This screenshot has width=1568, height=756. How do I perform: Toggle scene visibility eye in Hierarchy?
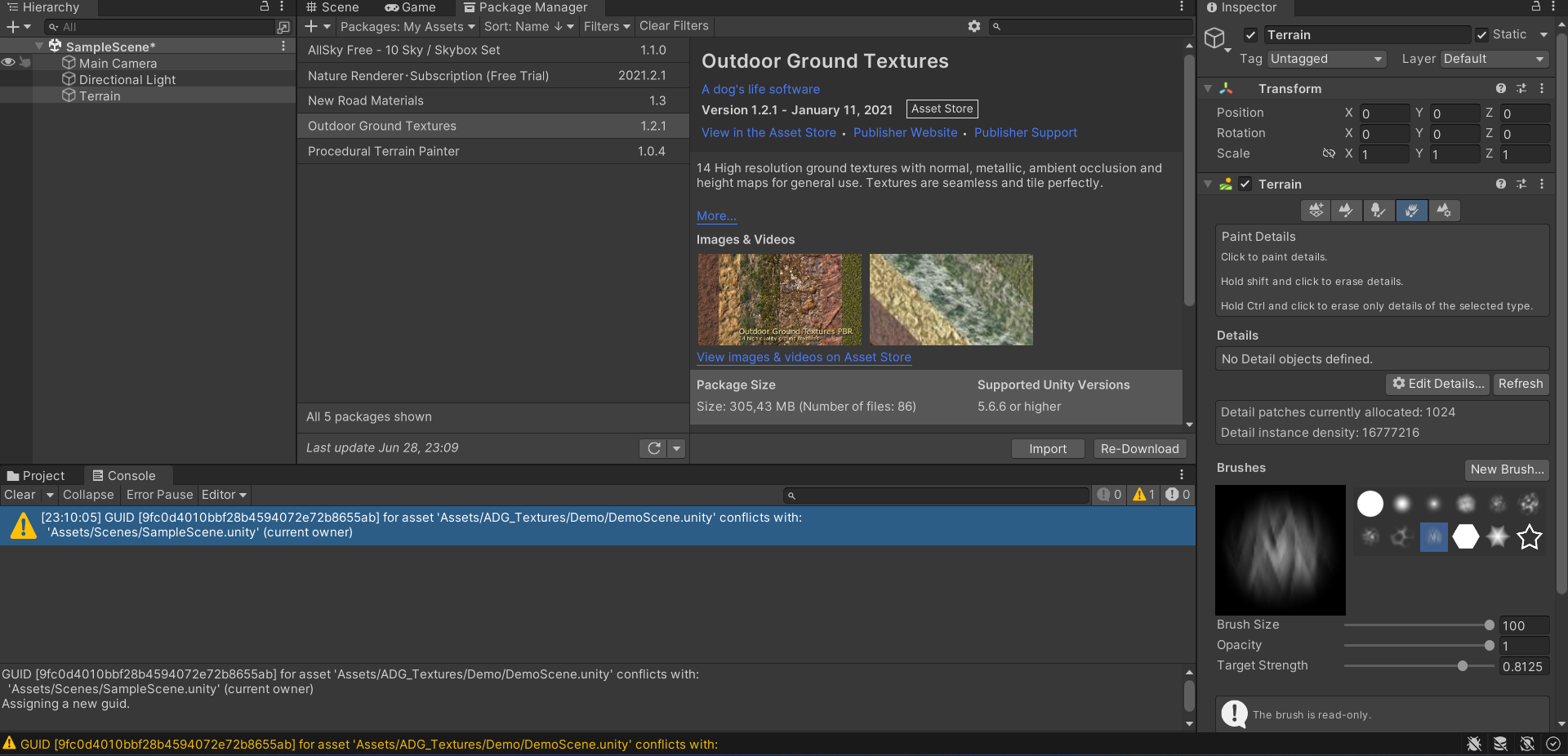pyautogui.click(x=8, y=62)
